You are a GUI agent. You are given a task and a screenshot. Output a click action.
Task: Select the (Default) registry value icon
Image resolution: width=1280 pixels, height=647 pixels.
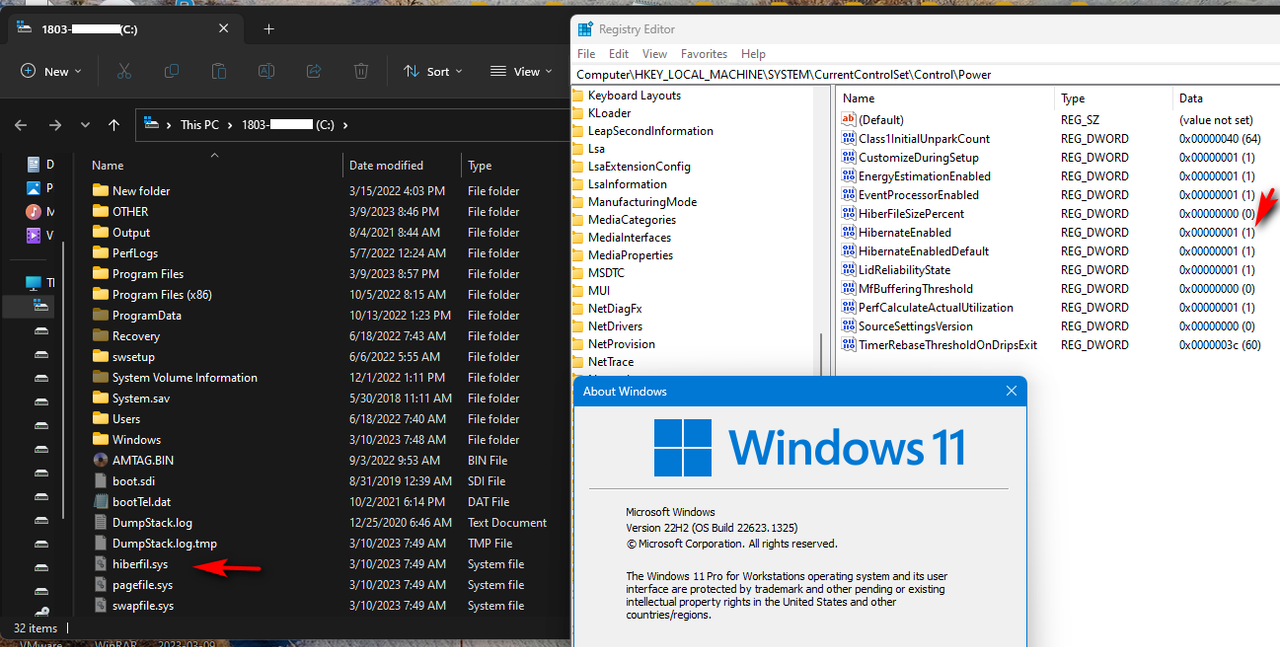coord(848,120)
